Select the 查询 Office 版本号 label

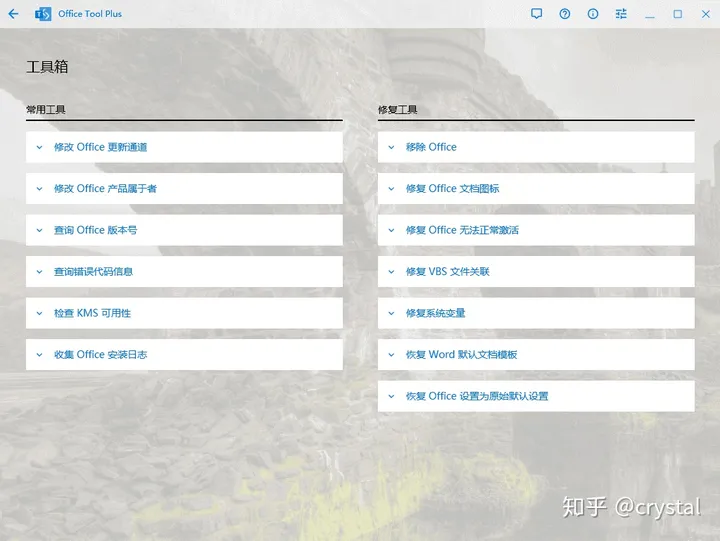pyautogui.click(x=96, y=230)
